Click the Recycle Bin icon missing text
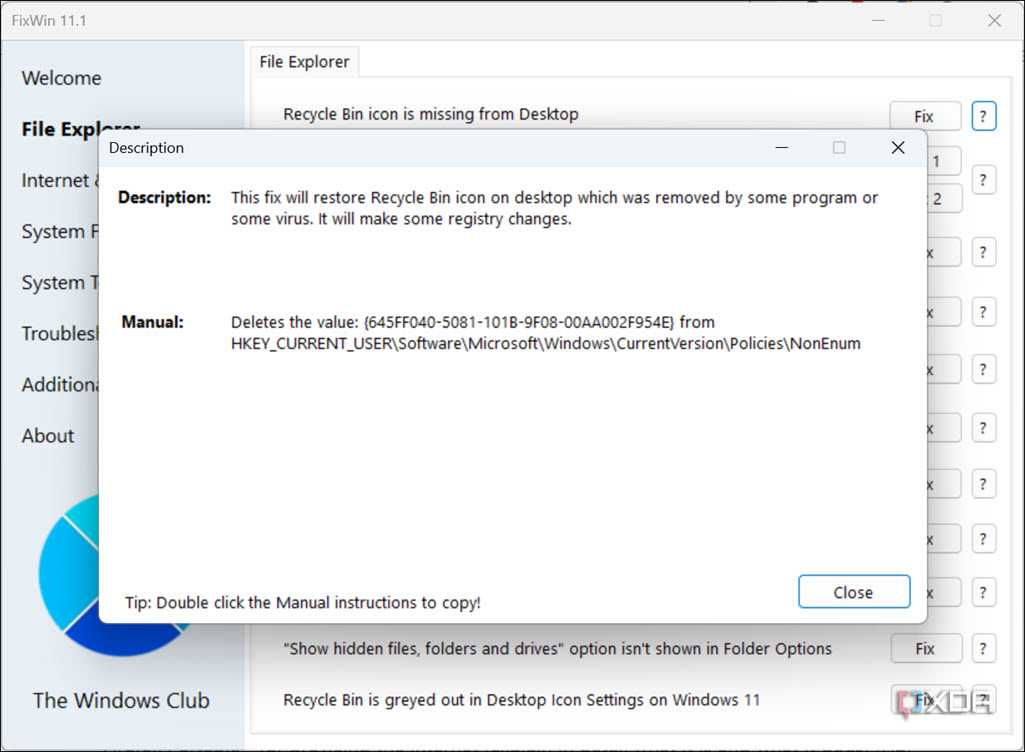Screen dimensions: 1025x752 coord(431,114)
